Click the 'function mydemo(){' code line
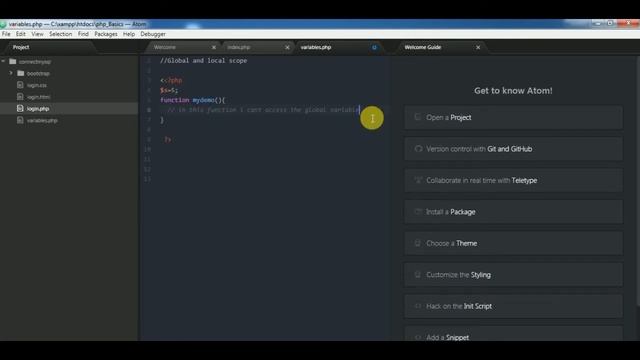Image resolution: width=640 pixels, height=360 pixels. click(x=193, y=100)
